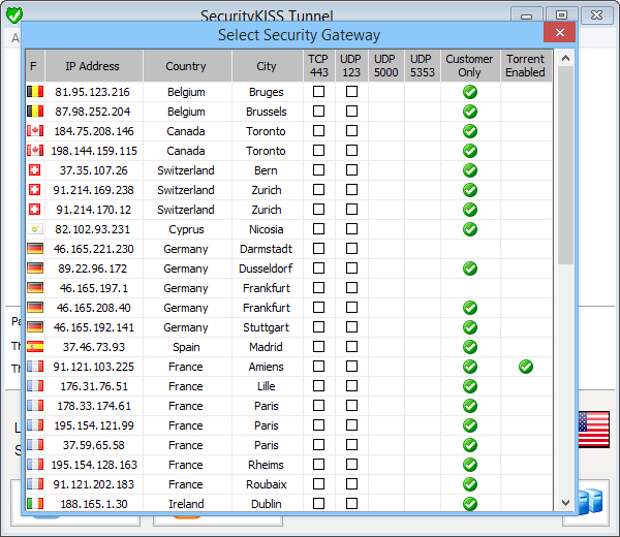Click Spain flag for 37.46.73.93
620x537 pixels.
tap(35, 347)
